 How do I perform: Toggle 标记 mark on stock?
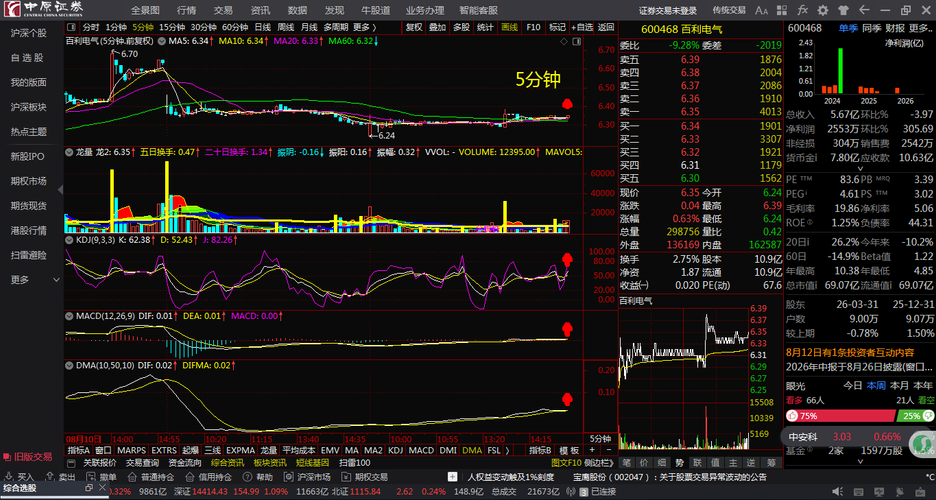[x=557, y=27]
